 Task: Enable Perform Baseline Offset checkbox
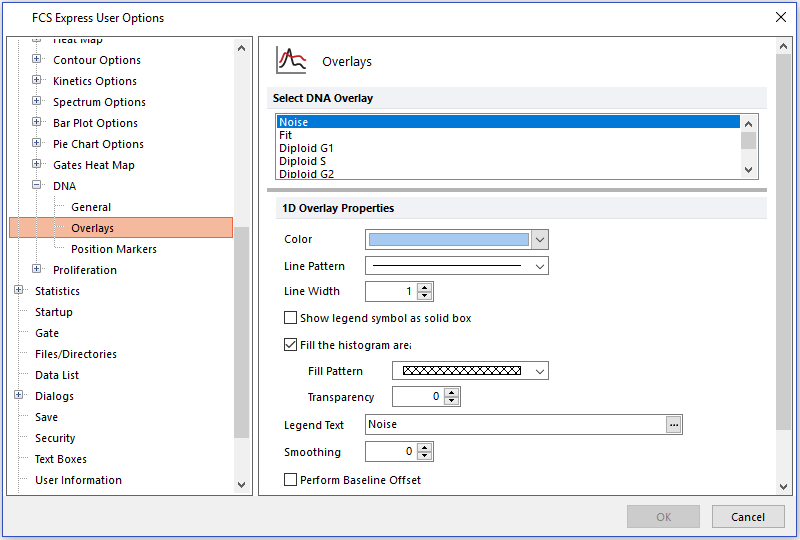[x=290, y=480]
